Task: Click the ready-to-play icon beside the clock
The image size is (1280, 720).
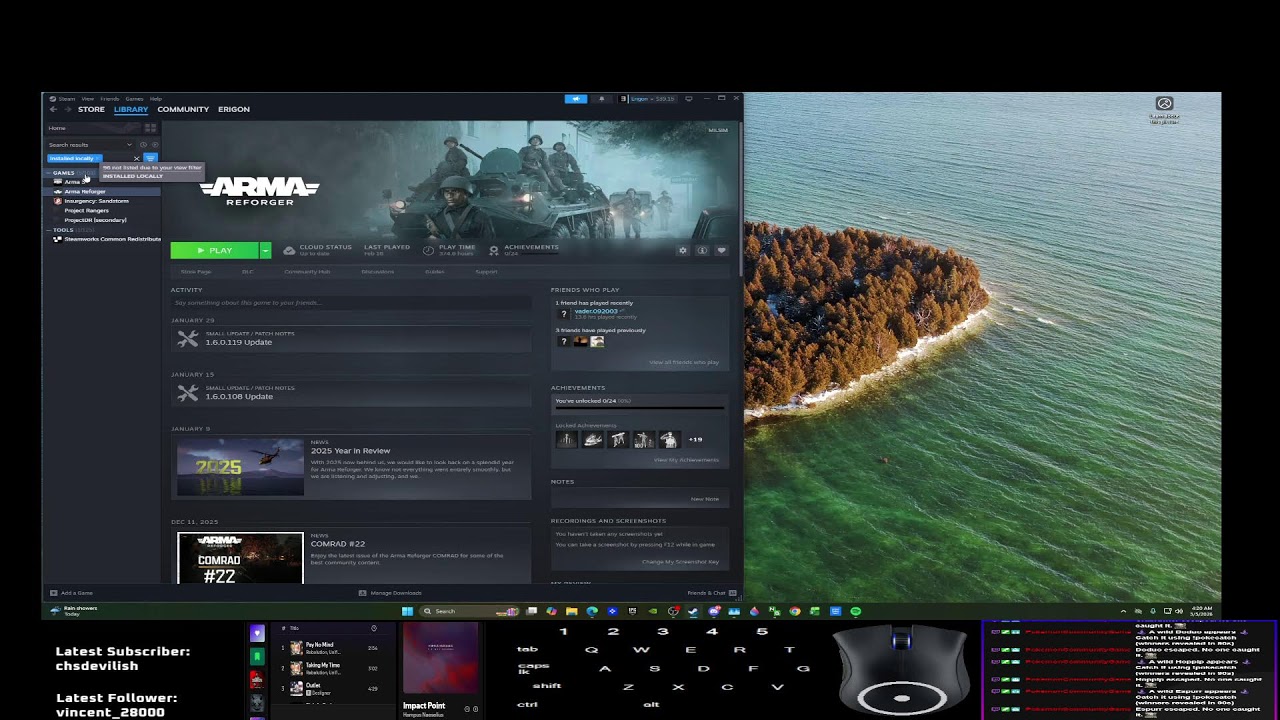Action: point(154,145)
